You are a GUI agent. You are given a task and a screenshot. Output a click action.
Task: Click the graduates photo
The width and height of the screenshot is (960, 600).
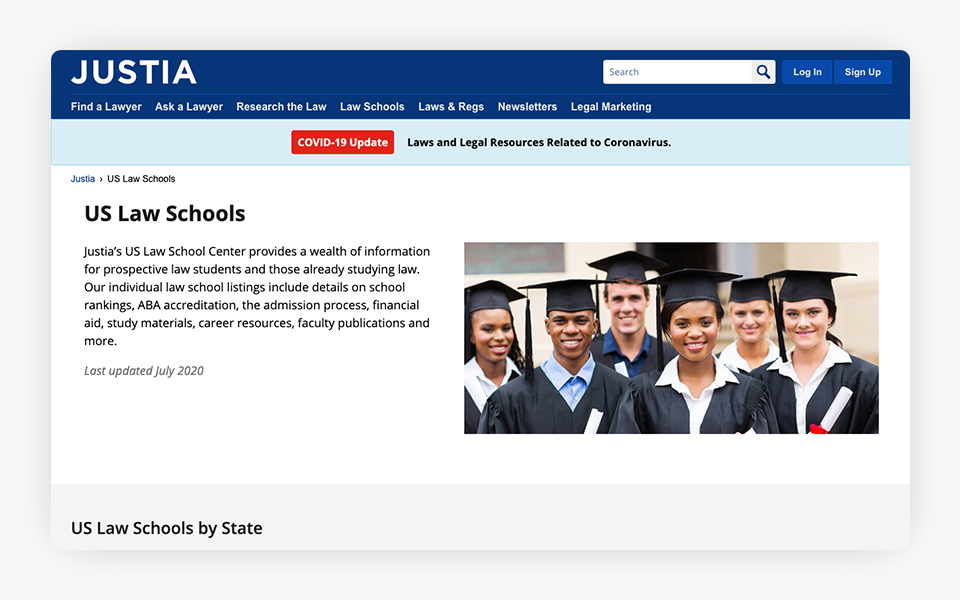671,338
